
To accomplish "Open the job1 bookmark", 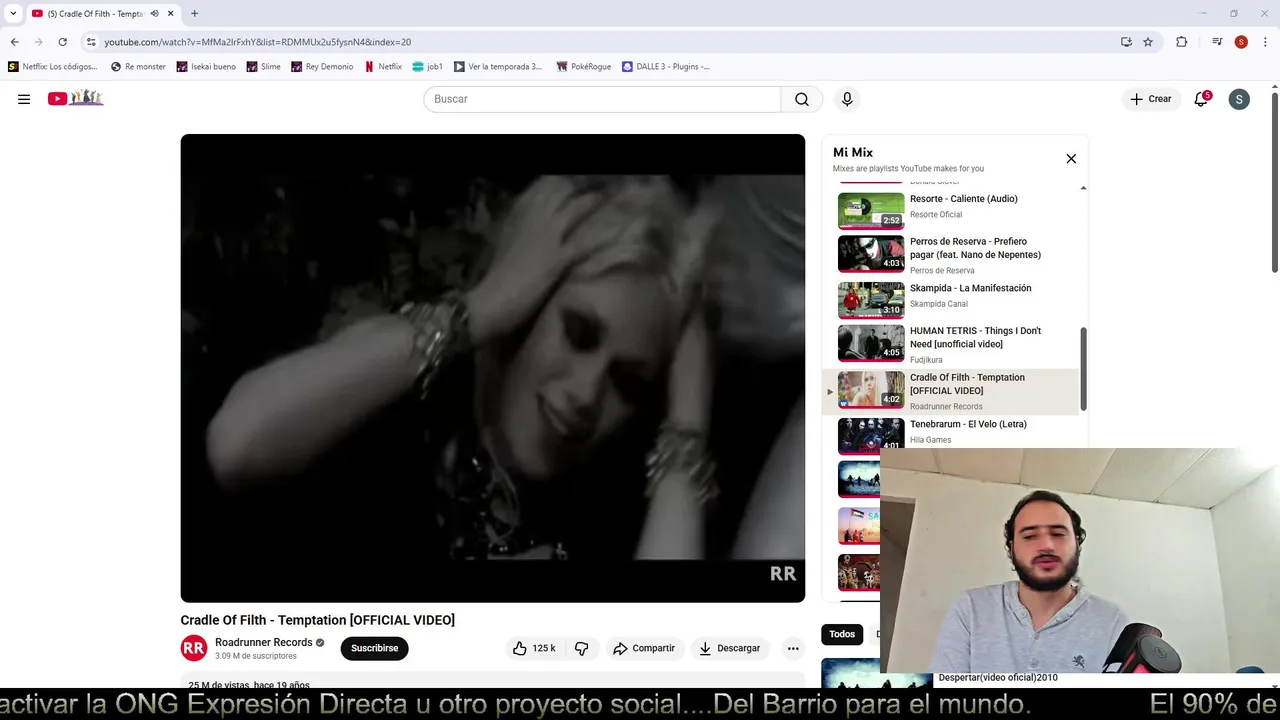I will coord(427,67).
